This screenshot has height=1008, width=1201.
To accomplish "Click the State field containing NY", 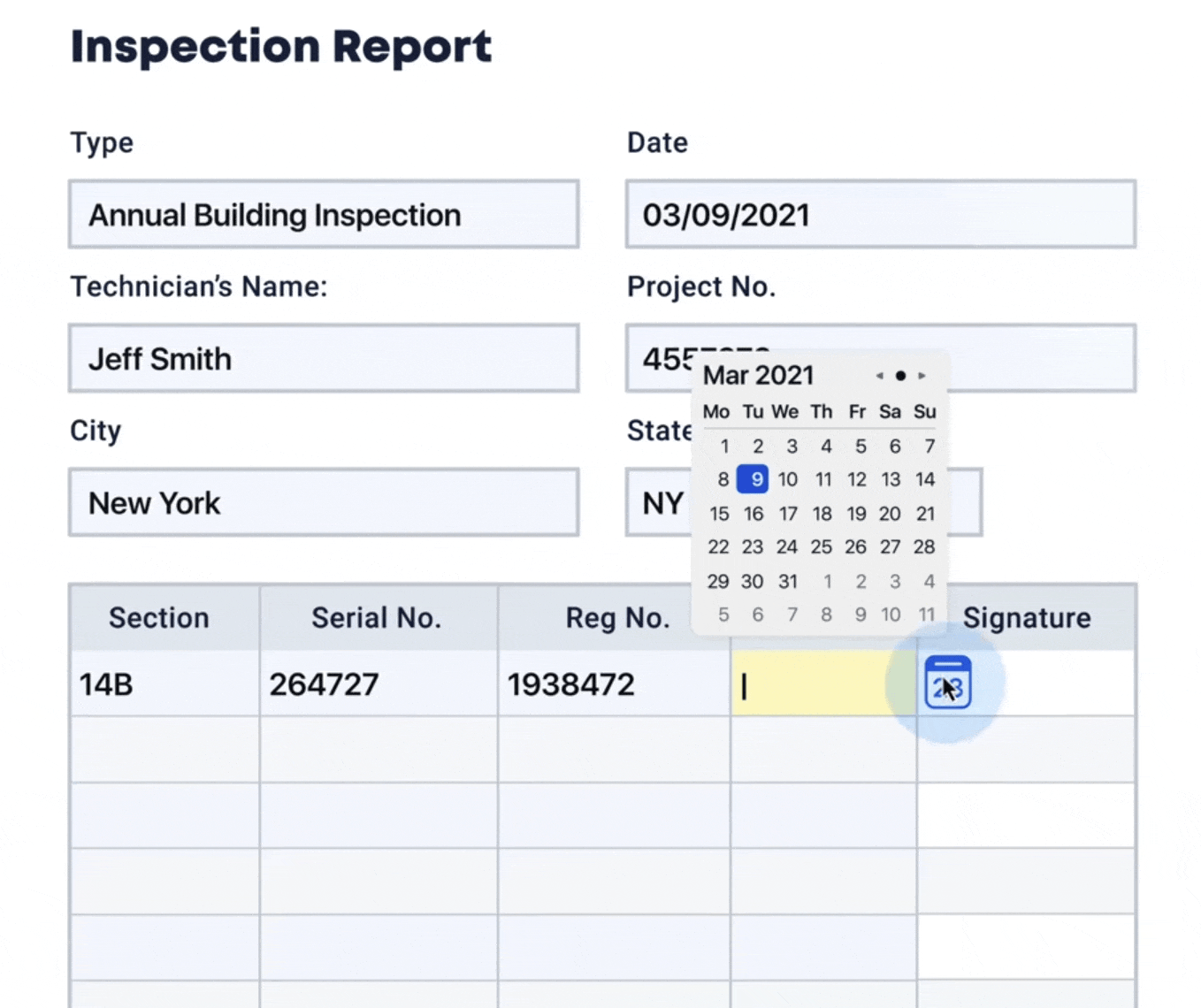I will pyautogui.click(x=659, y=503).
